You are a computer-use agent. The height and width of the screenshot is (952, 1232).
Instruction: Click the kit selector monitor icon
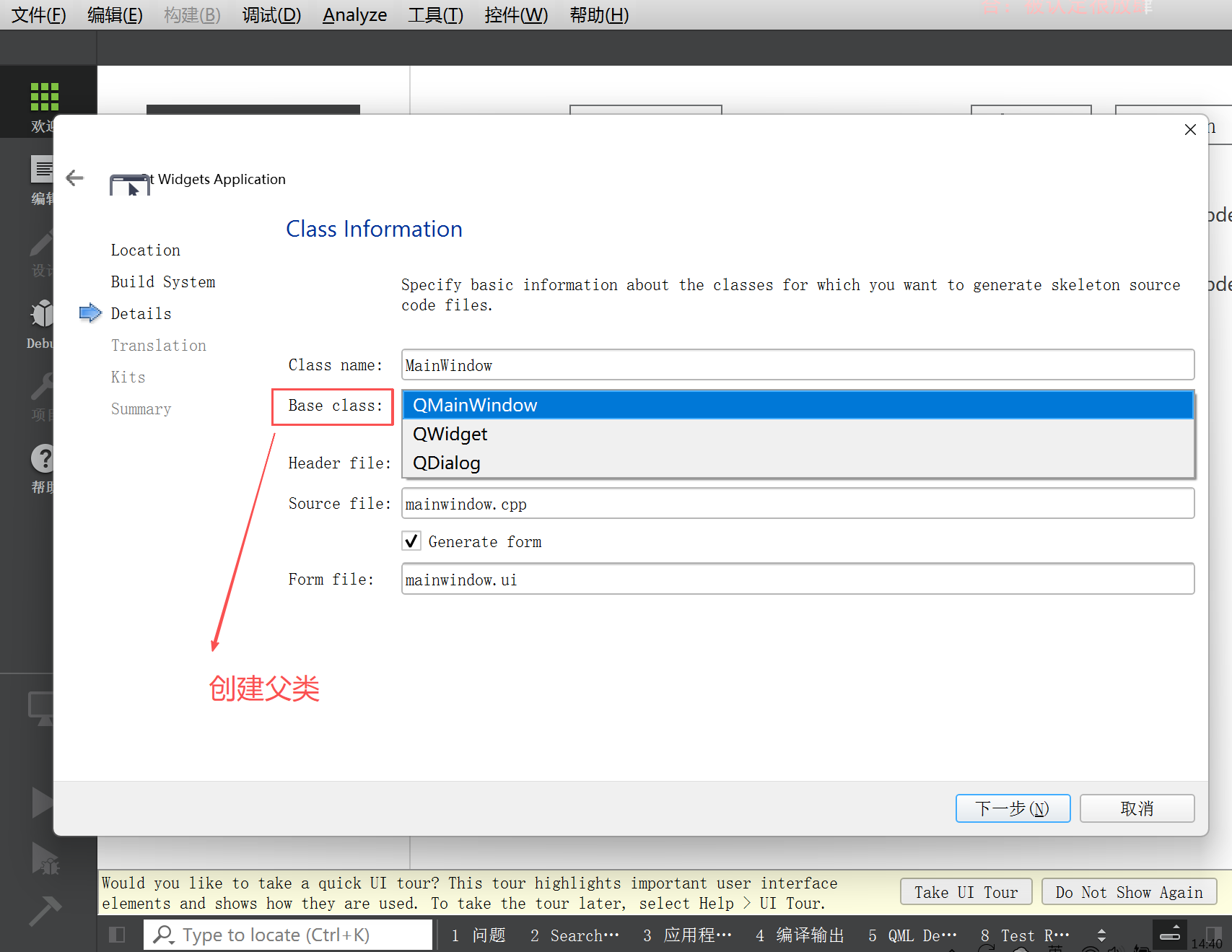click(x=41, y=708)
